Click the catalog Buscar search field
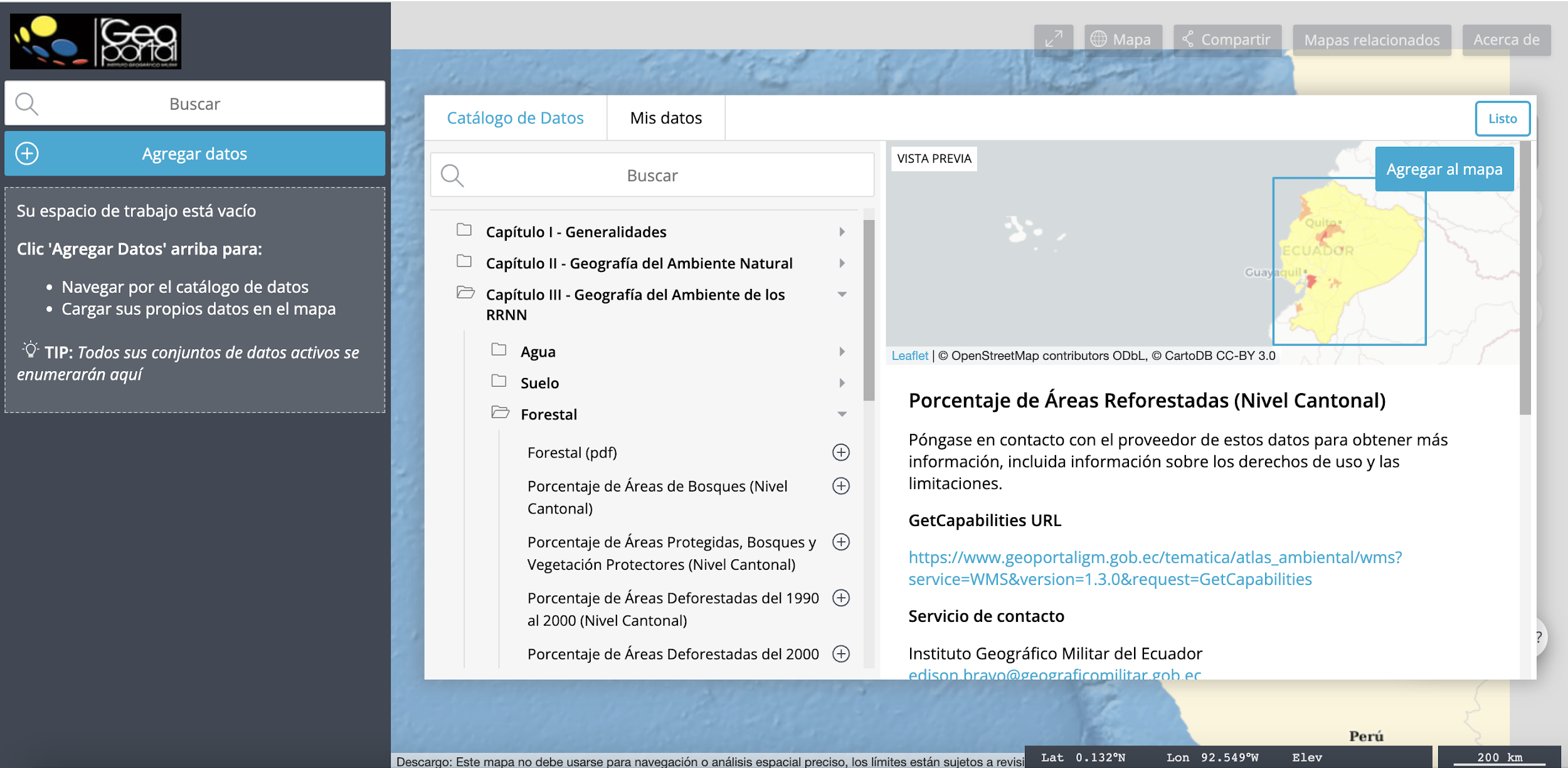1568x768 pixels. [652, 176]
